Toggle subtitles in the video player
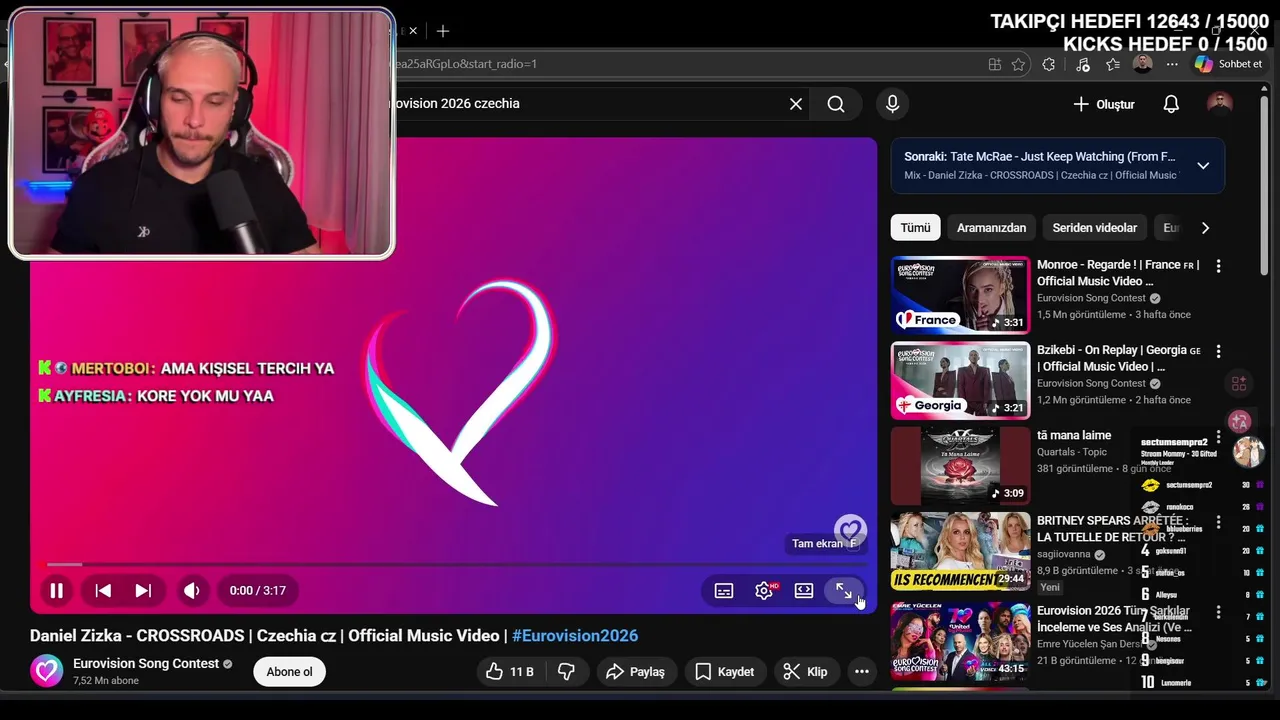Image resolution: width=1280 pixels, height=720 pixels. (x=724, y=590)
